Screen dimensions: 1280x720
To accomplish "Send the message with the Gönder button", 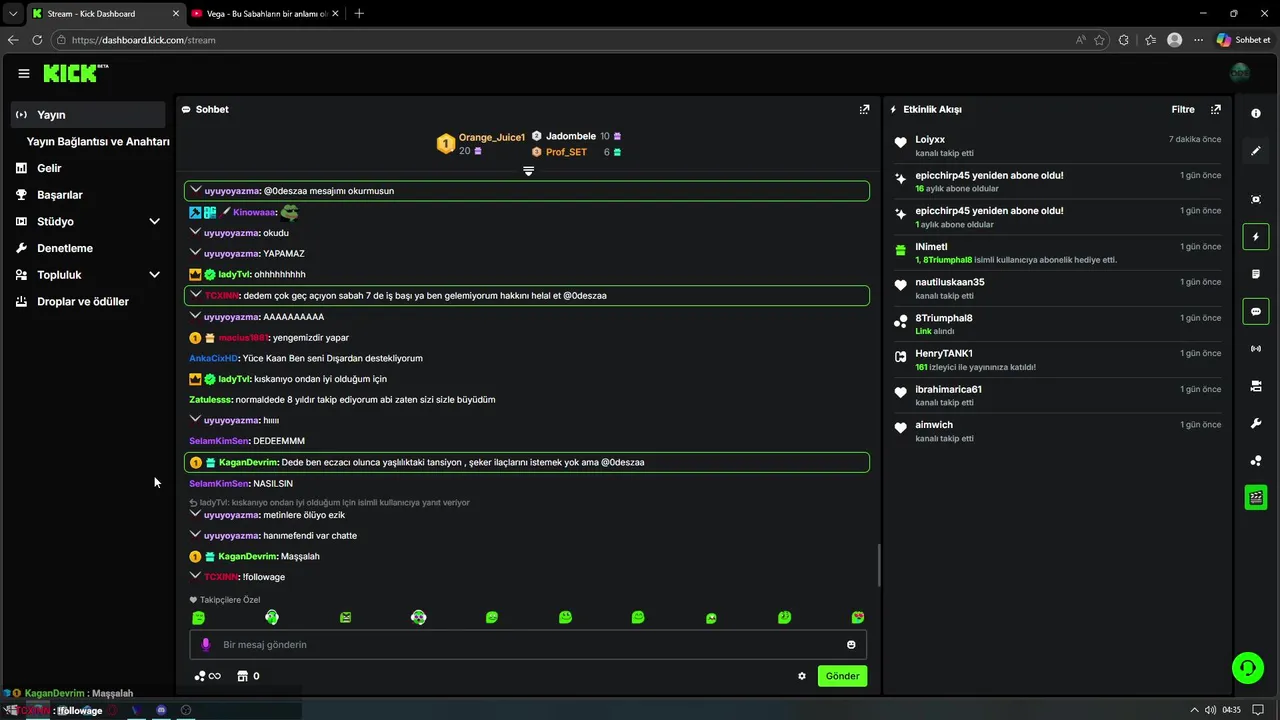I will [x=842, y=676].
